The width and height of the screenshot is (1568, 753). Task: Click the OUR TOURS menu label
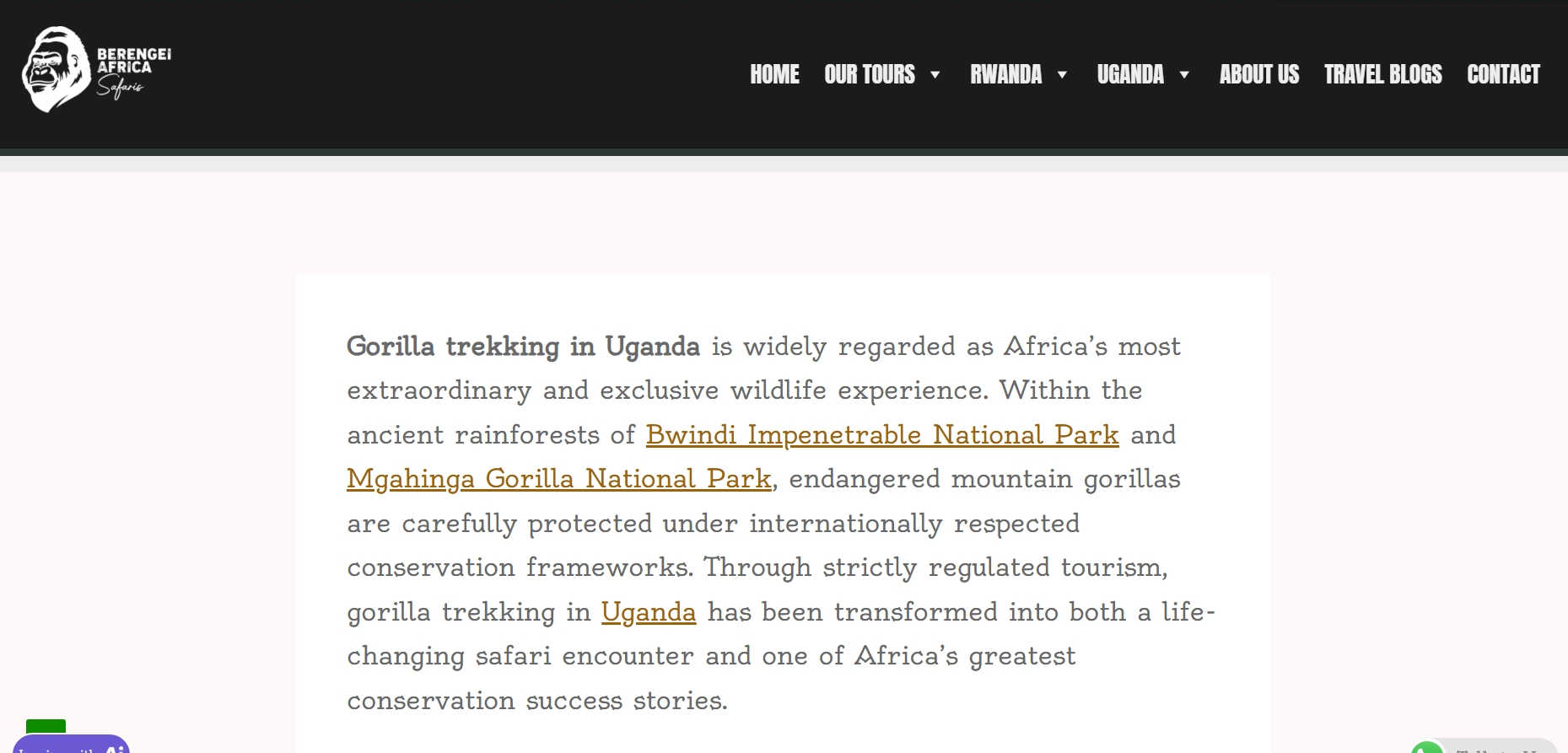pyautogui.click(x=870, y=75)
